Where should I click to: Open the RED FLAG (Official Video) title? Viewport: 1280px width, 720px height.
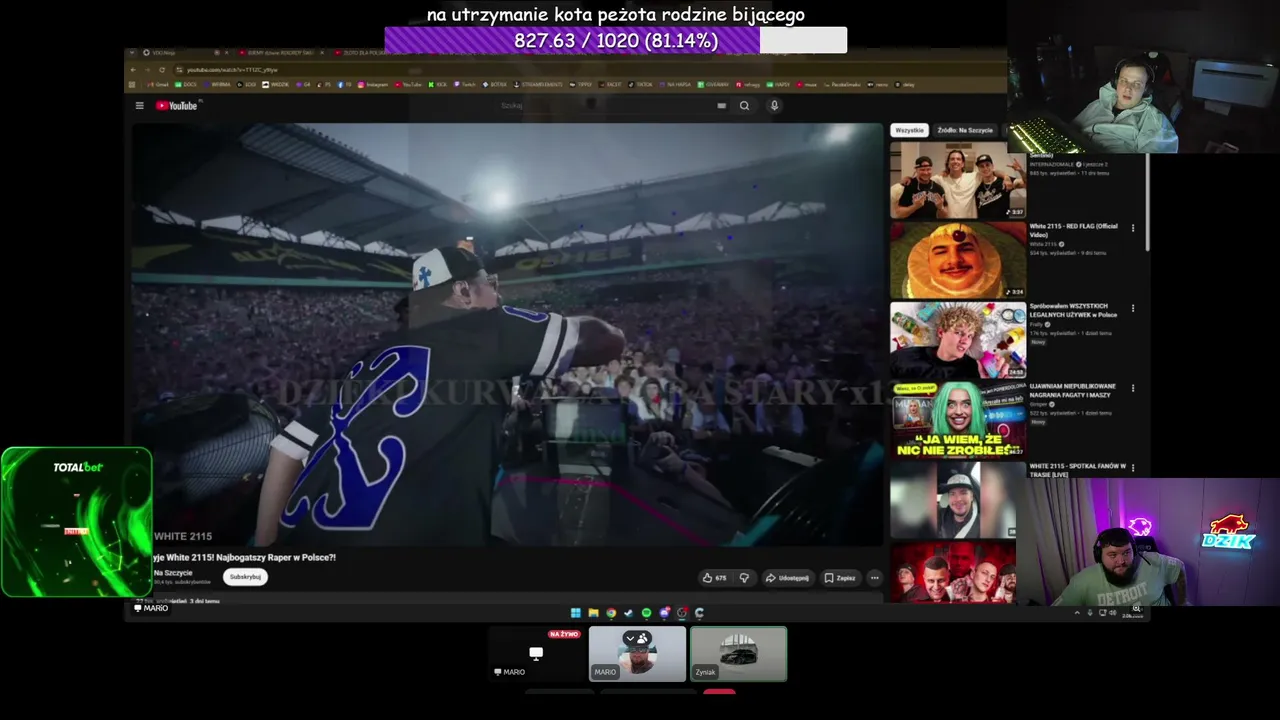point(1073,230)
